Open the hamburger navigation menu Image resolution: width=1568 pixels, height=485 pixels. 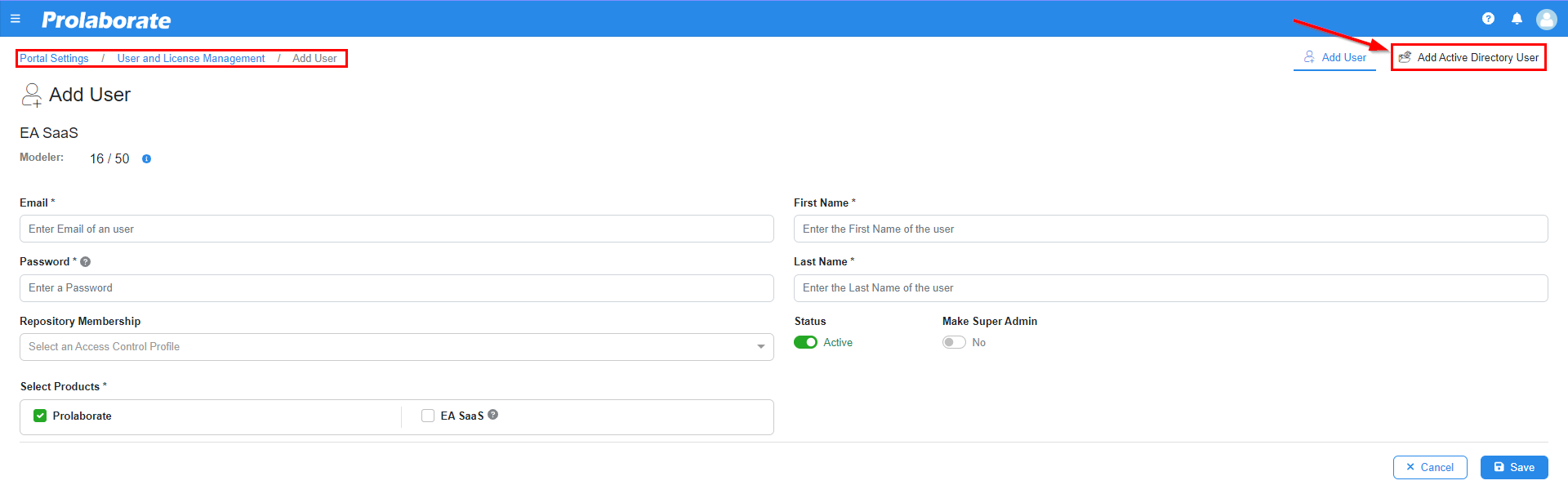point(15,18)
